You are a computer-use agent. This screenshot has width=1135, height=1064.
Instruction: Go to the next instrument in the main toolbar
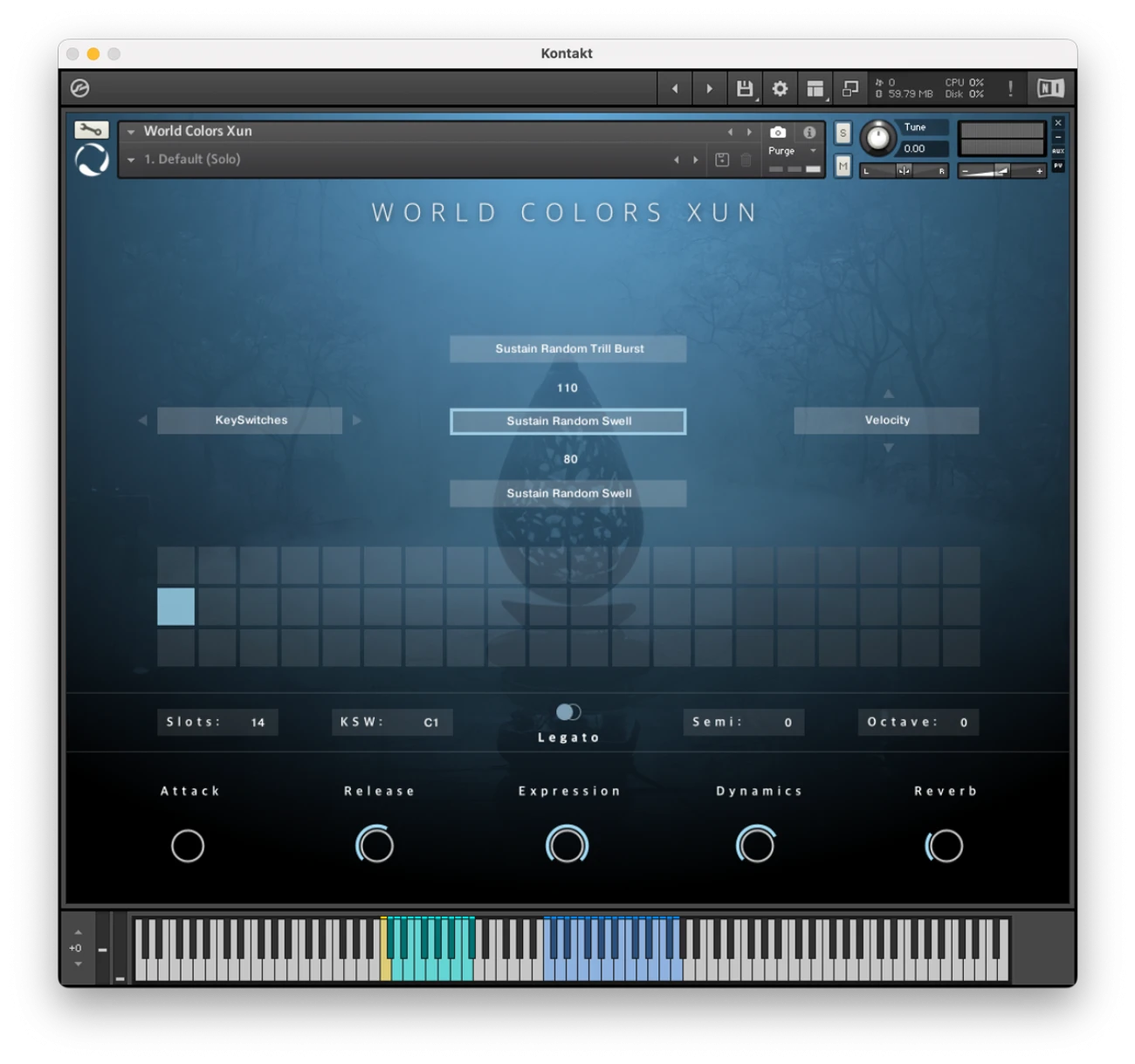[709, 88]
